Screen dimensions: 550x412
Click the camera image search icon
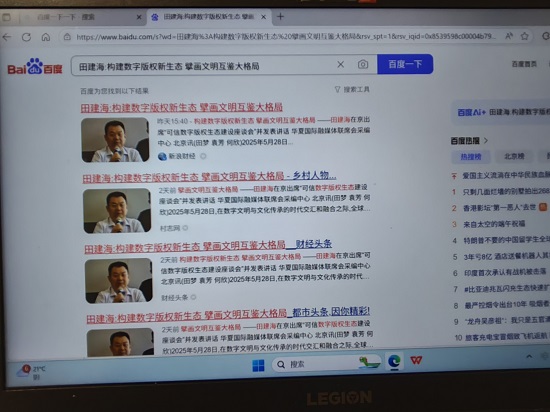coord(363,65)
